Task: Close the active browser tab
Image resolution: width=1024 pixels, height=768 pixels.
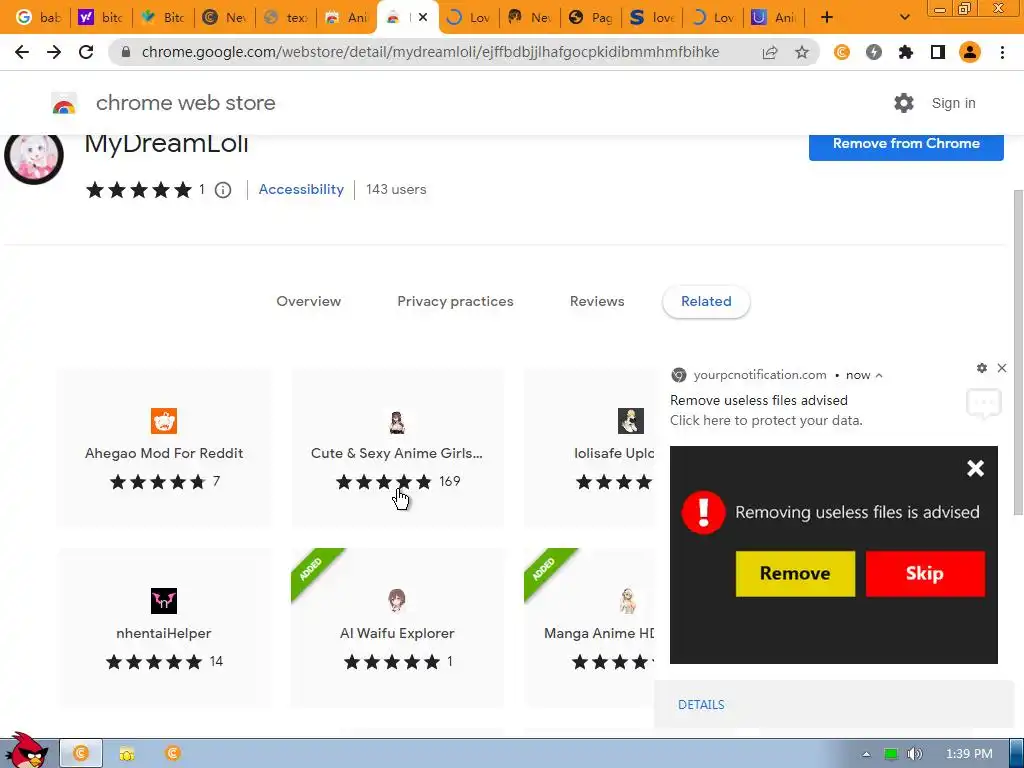Action: (x=423, y=18)
